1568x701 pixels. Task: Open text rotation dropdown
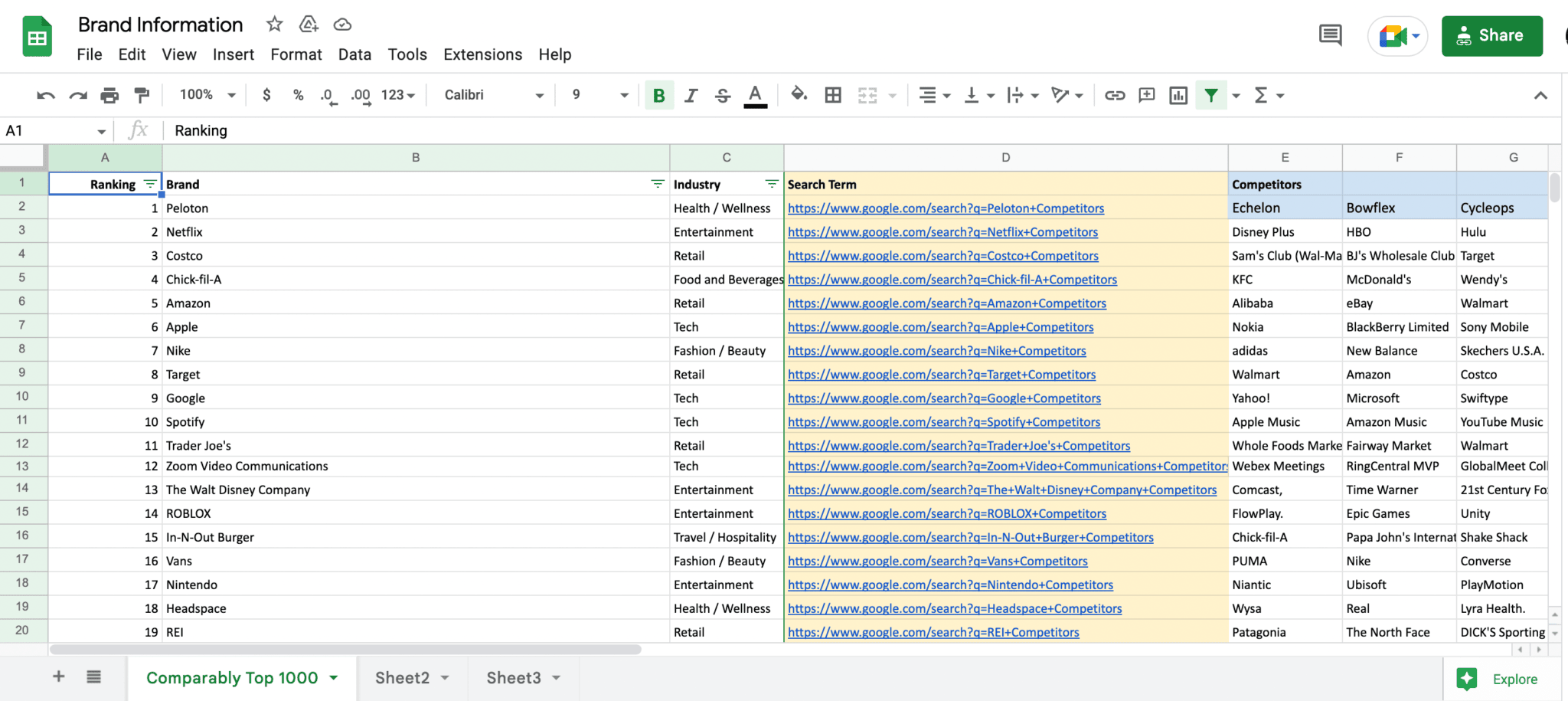click(1067, 95)
